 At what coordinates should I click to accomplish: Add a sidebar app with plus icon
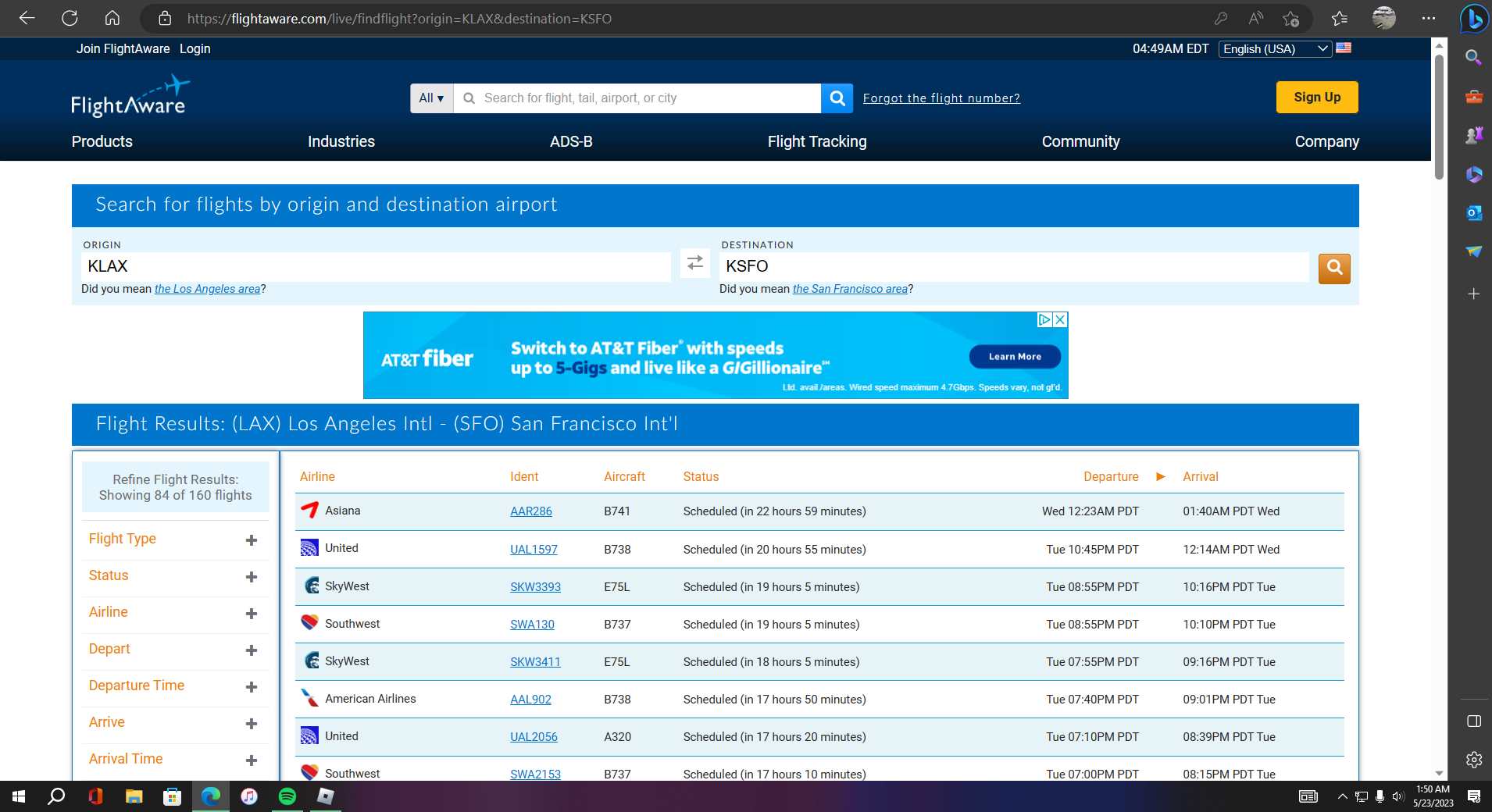[x=1474, y=294]
